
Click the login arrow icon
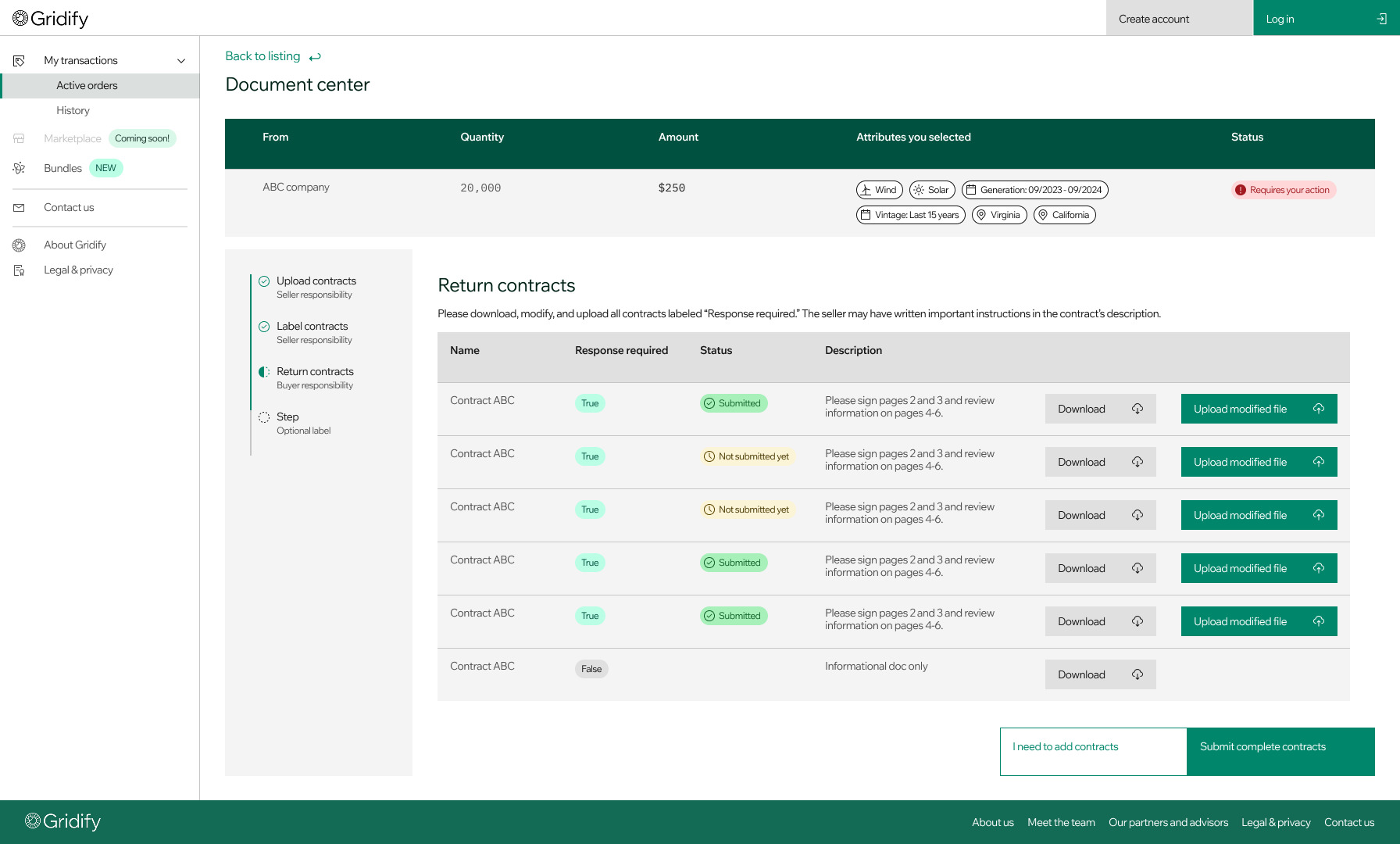1381,19
